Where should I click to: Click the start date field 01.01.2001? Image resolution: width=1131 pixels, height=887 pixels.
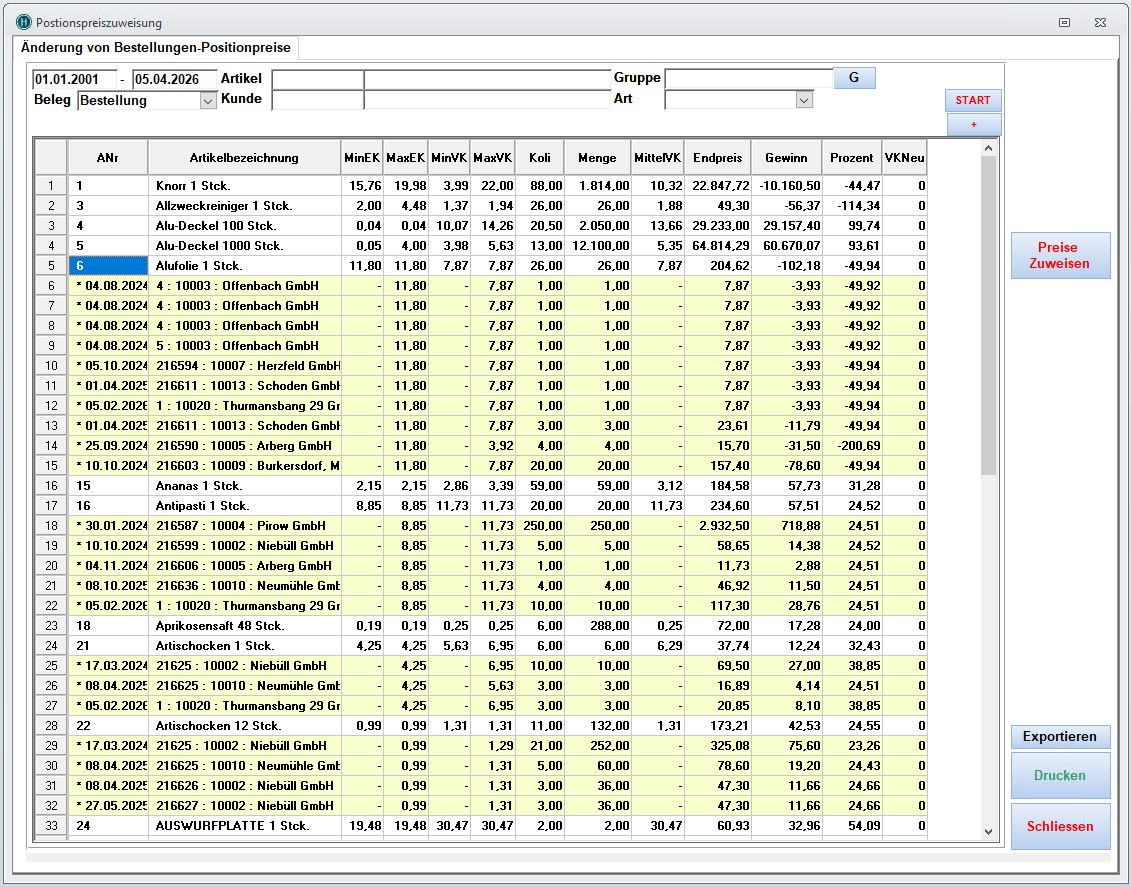click(x=73, y=79)
